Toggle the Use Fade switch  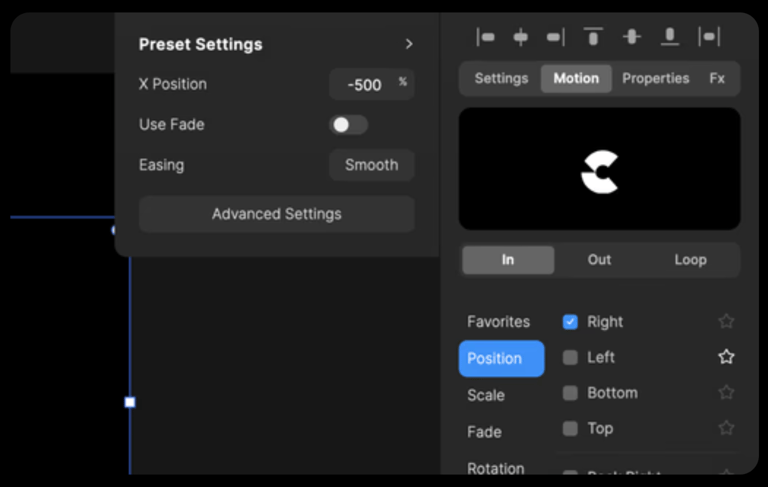(x=349, y=125)
